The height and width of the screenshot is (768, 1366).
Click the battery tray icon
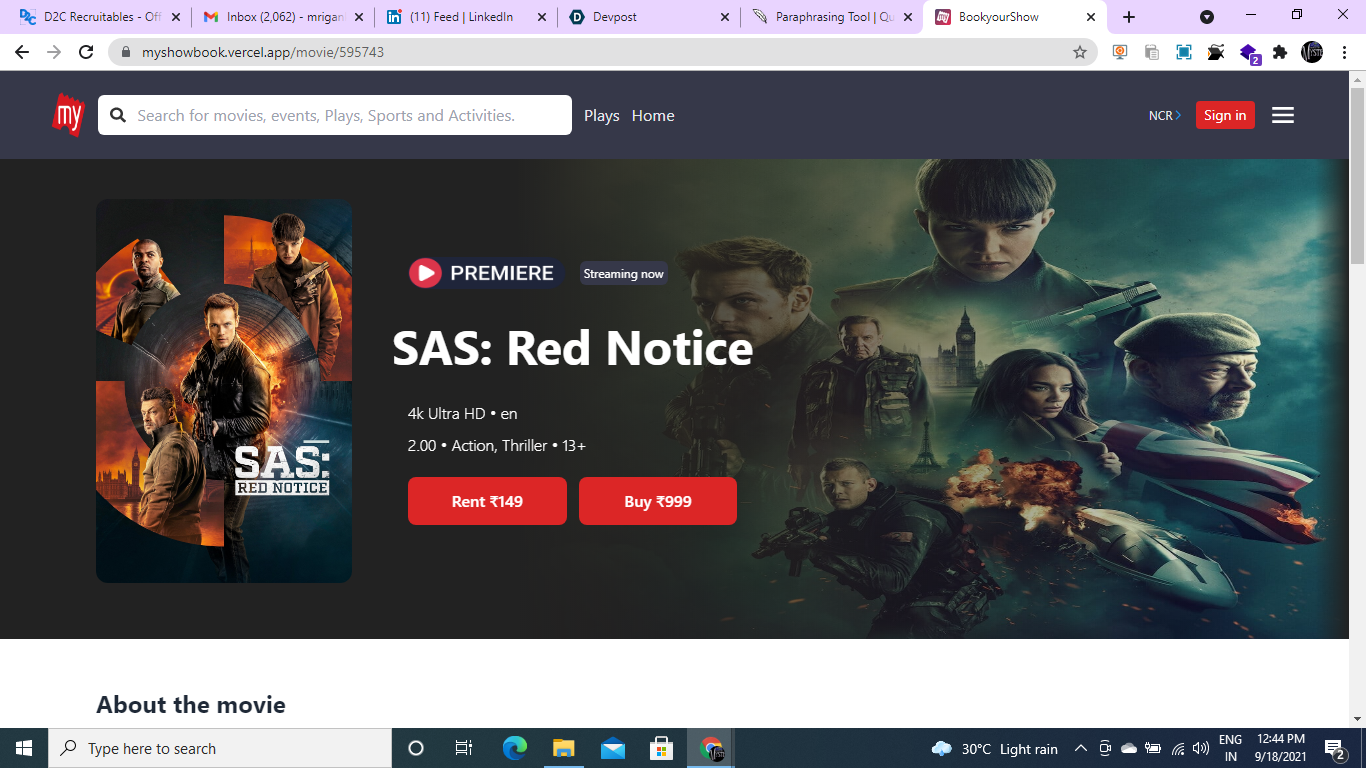1153,748
